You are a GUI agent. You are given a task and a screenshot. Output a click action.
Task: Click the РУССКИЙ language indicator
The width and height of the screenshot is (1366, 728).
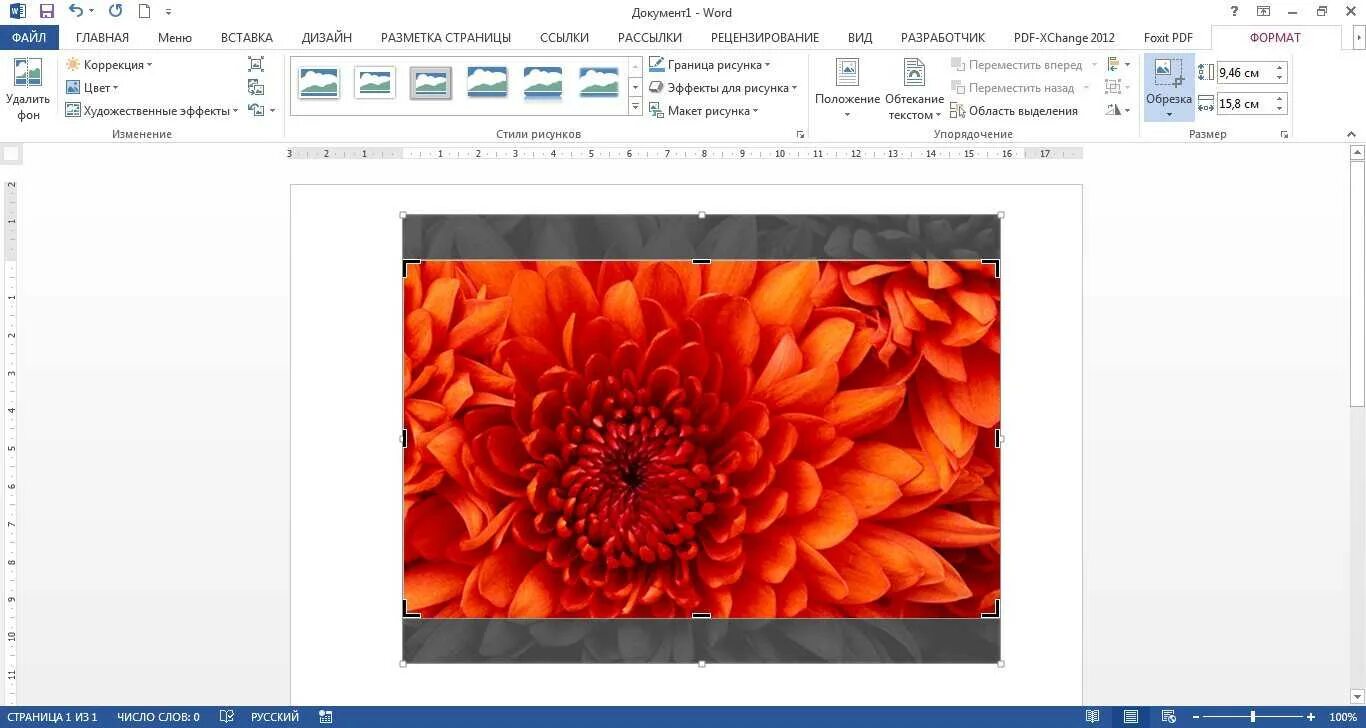point(275,717)
